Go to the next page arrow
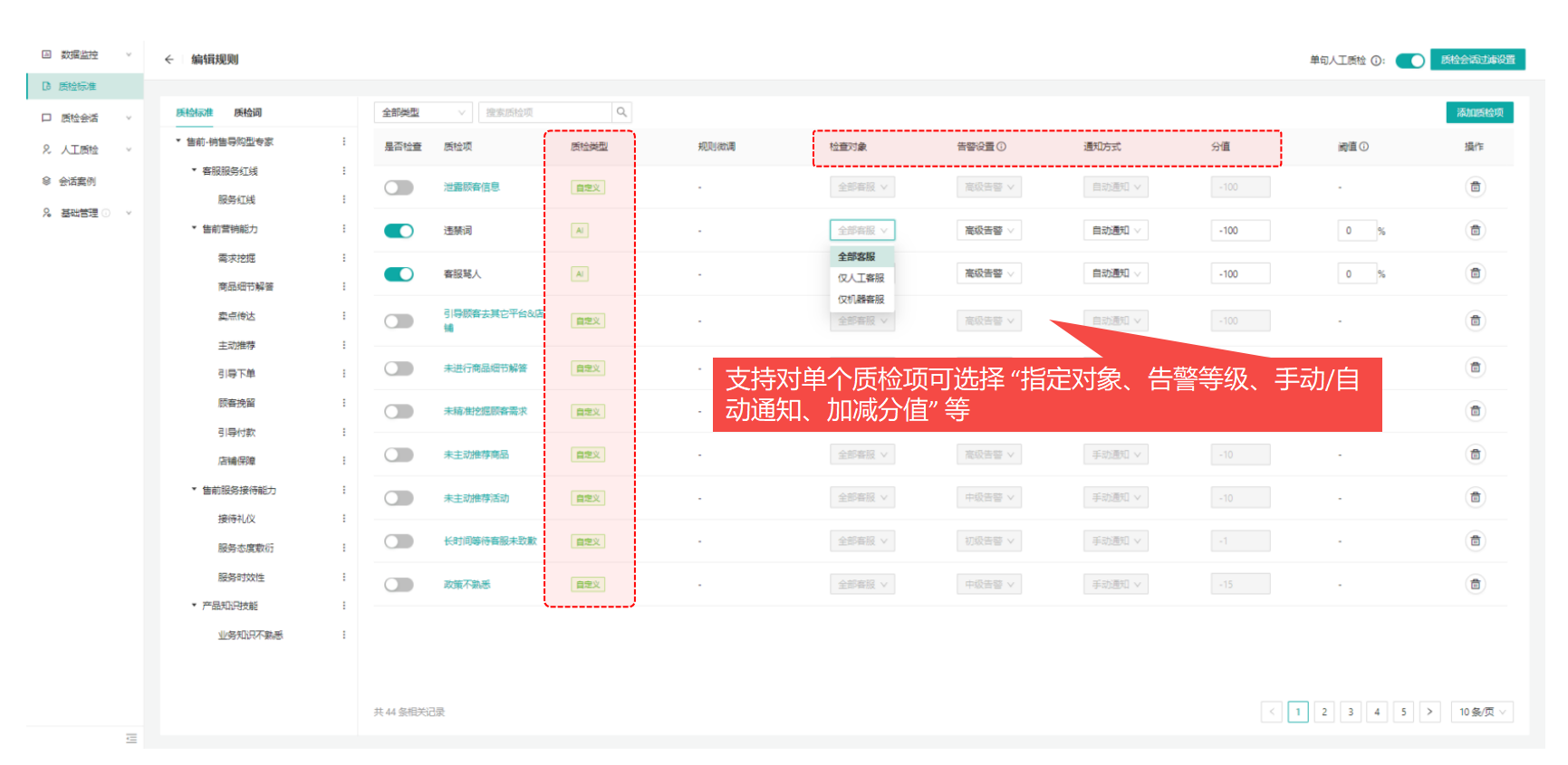Viewport: 1568px width, 765px height. coord(1430,712)
